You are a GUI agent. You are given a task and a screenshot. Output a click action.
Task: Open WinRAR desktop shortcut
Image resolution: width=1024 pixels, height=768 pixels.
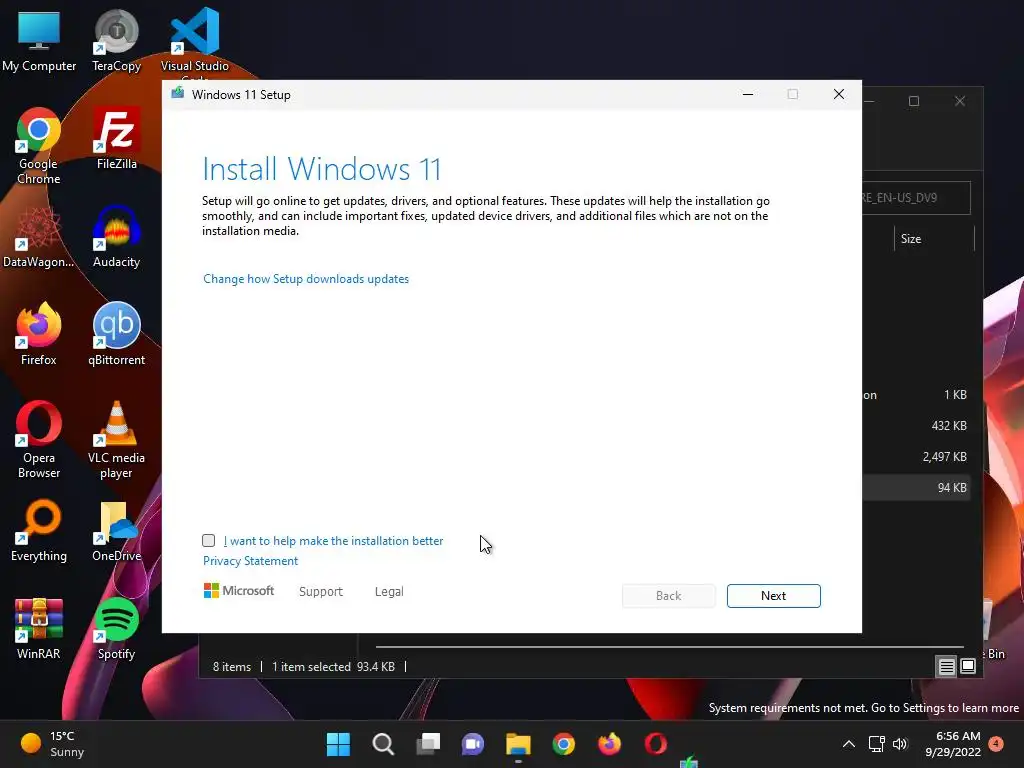point(39,629)
